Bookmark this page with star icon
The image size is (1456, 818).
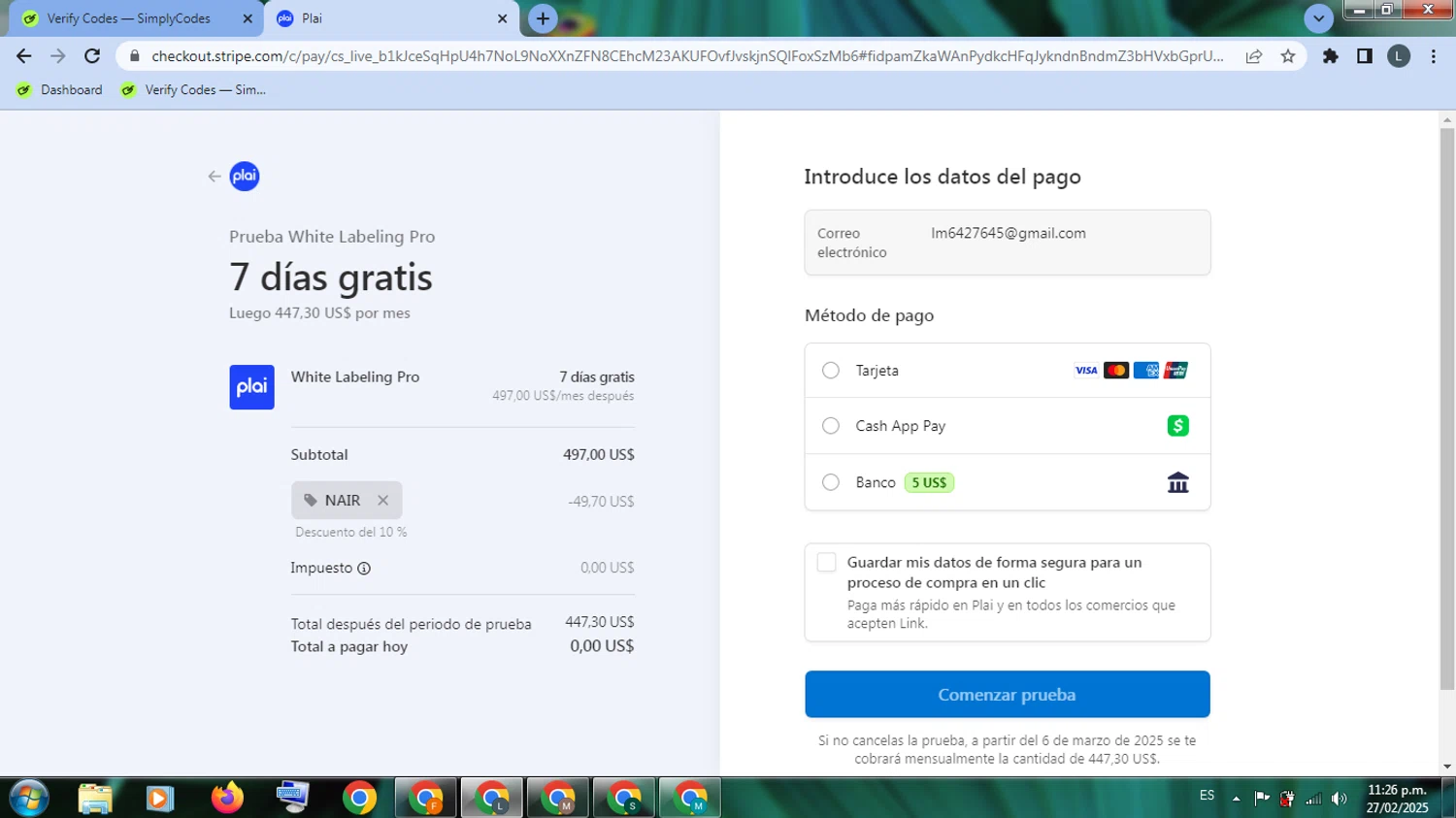(1288, 56)
